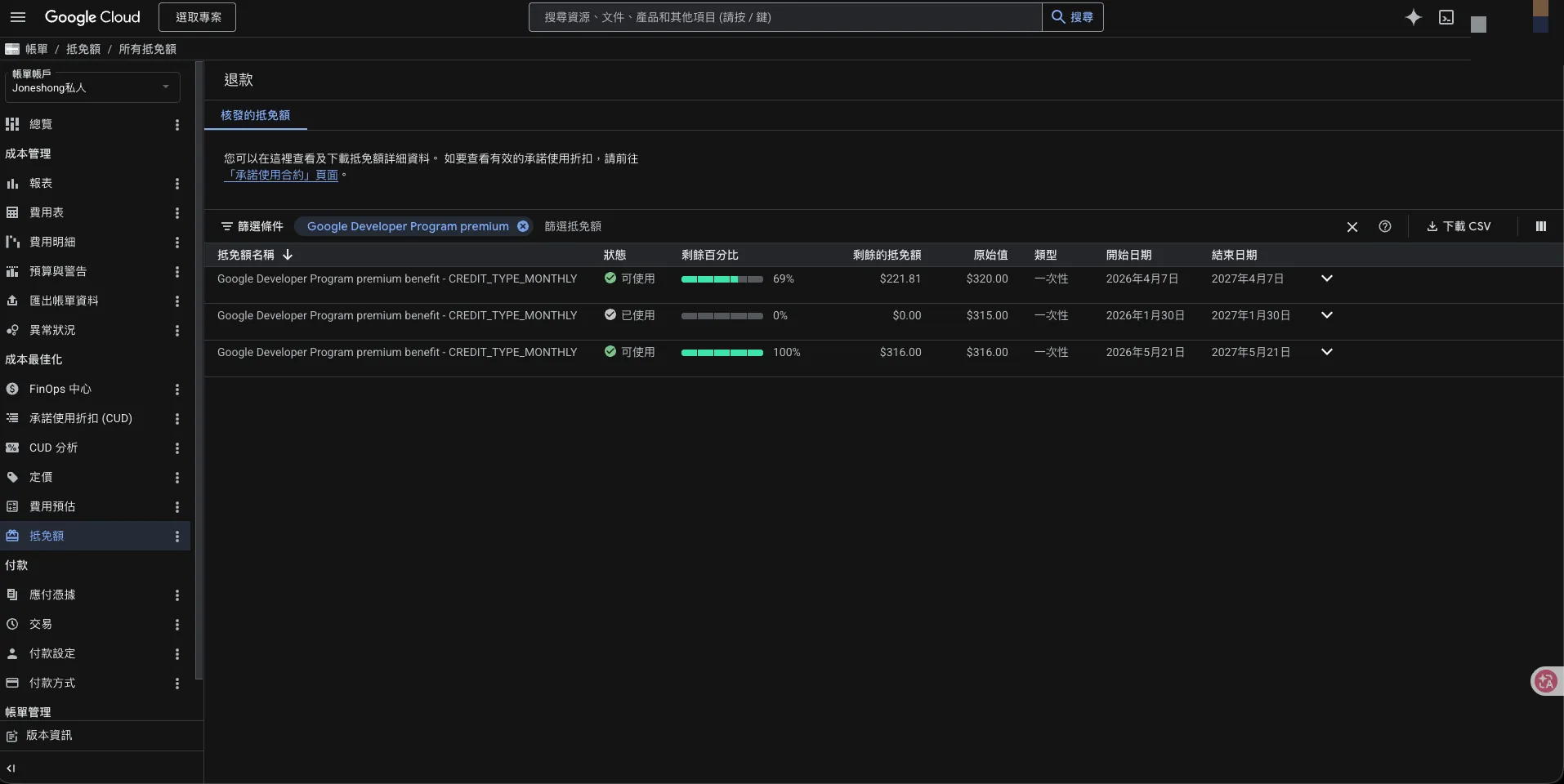Collapse the left sidebar panel
The height and width of the screenshot is (784, 1564).
(x=11, y=768)
